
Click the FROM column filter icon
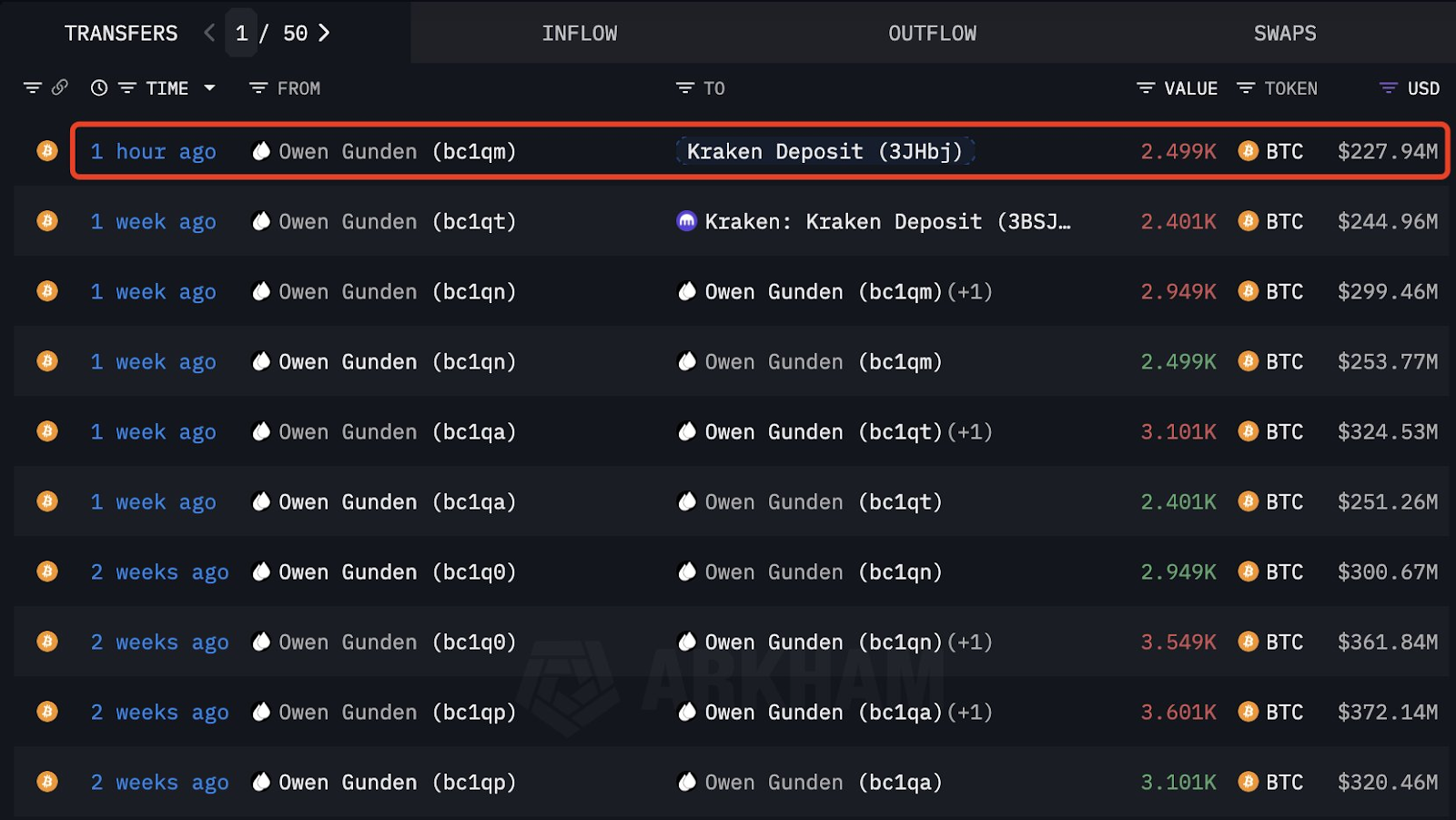point(258,87)
